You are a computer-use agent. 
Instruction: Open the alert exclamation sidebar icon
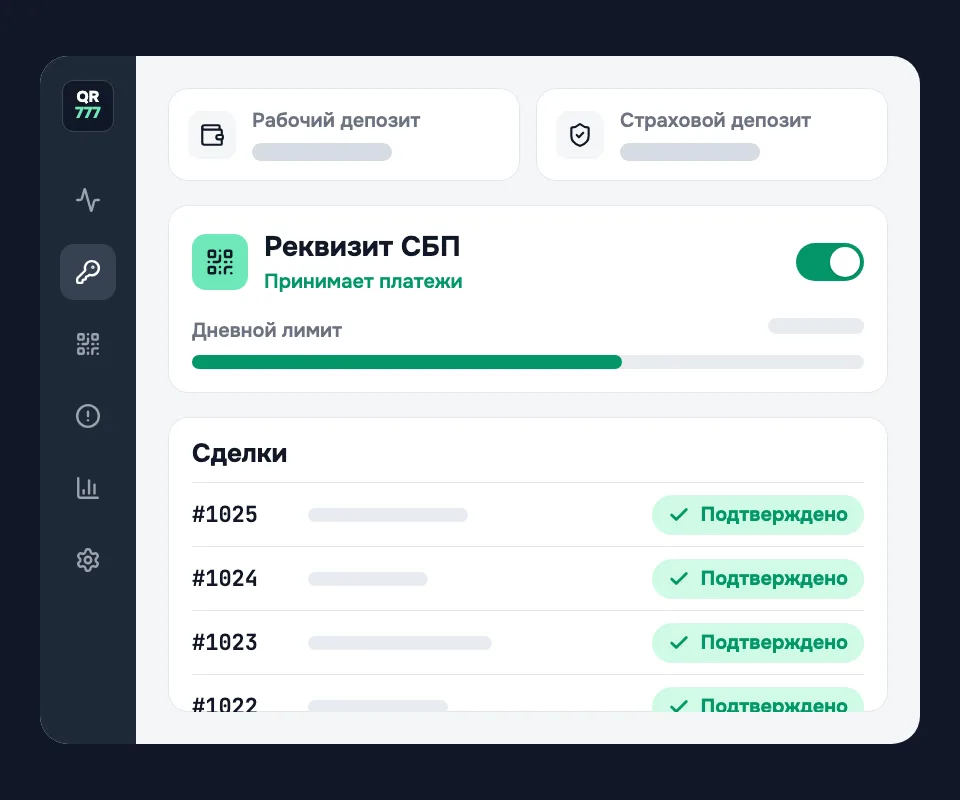click(88, 416)
